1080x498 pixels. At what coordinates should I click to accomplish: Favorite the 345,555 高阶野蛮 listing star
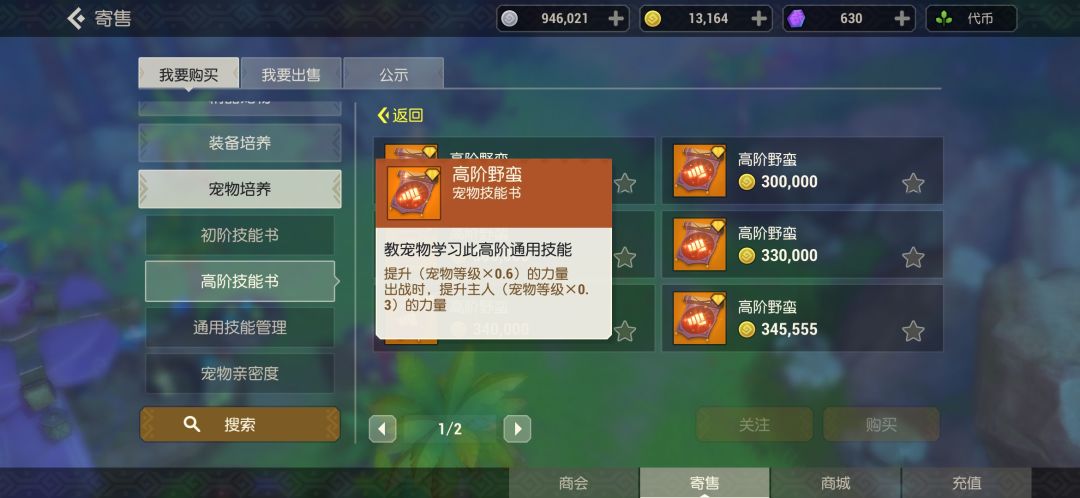[x=913, y=331]
